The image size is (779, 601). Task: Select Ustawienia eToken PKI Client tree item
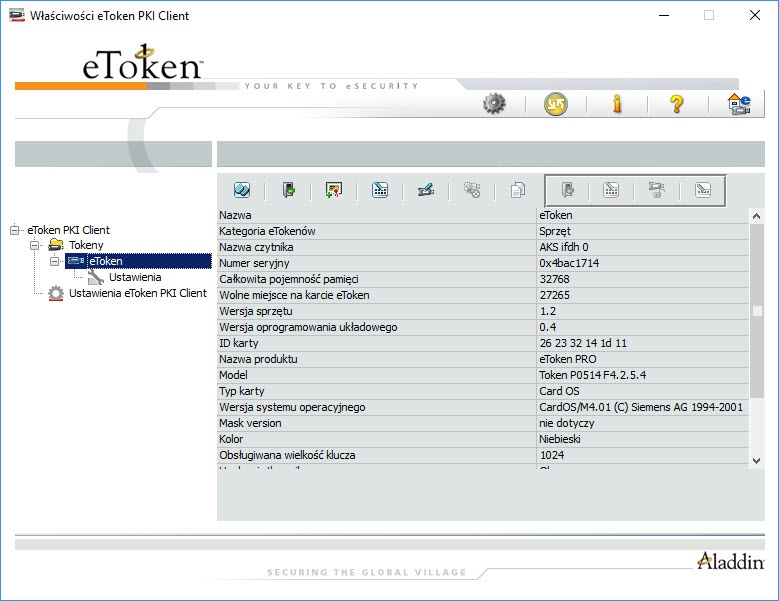pyautogui.click(x=137, y=293)
